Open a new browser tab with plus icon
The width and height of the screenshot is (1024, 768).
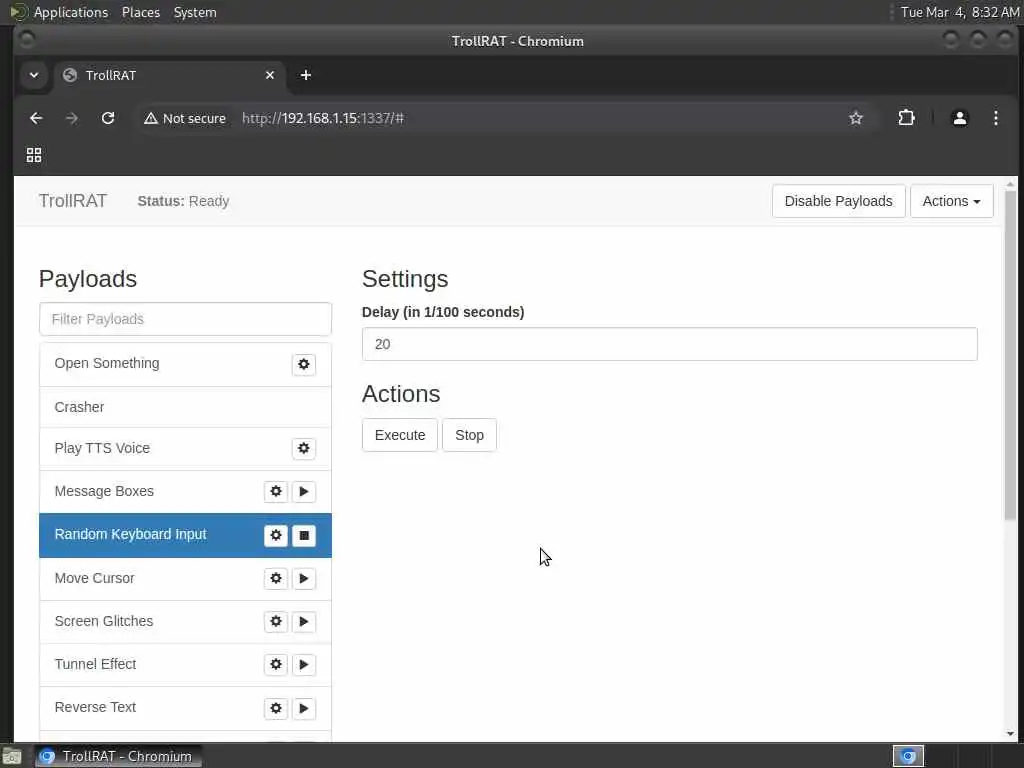(x=306, y=75)
